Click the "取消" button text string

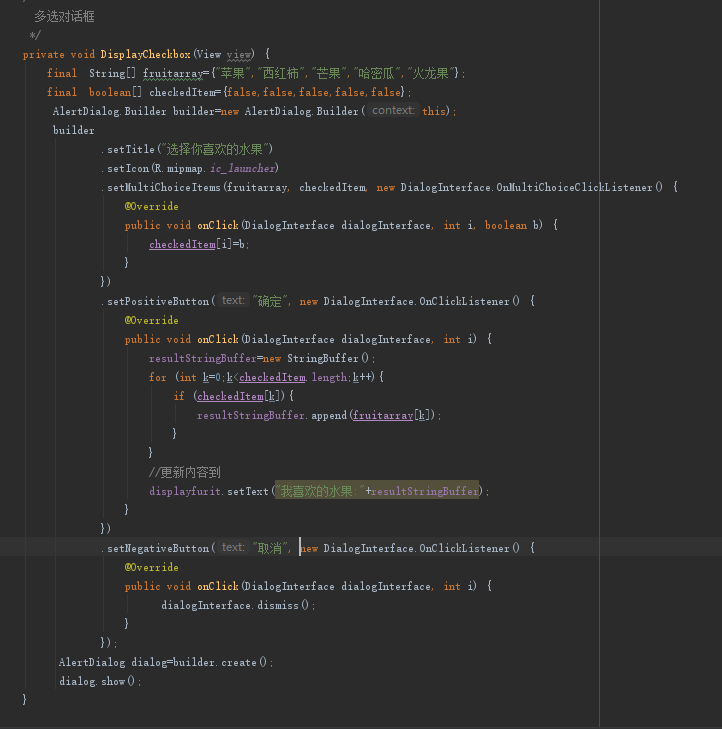click(x=269, y=549)
